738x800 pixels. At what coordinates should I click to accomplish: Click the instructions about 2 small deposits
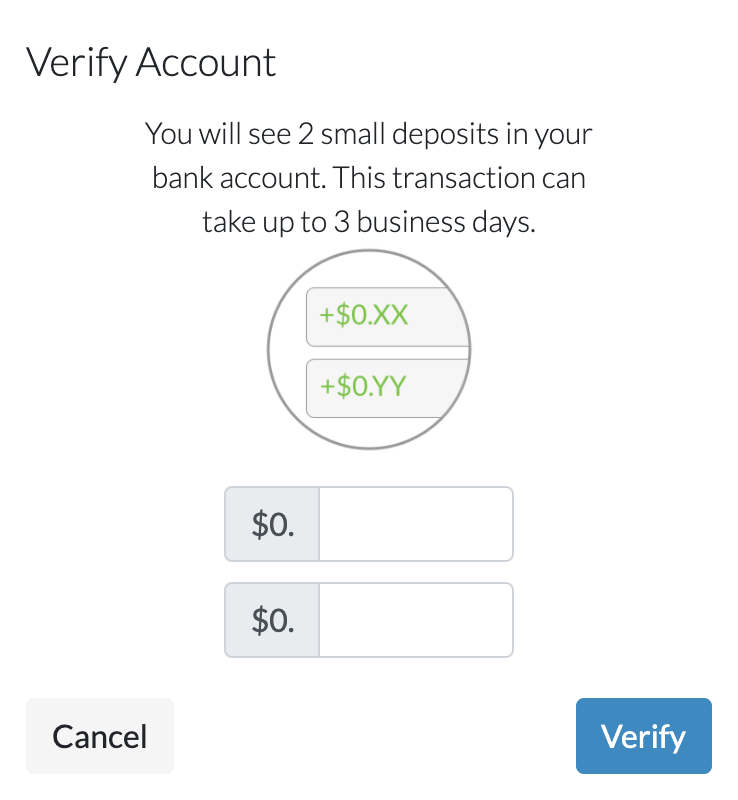[x=369, y=134]
